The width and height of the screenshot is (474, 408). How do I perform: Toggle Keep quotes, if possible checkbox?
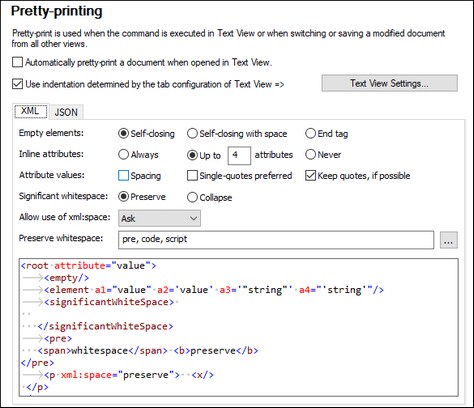pyautogui.click(x=310, y=176)
